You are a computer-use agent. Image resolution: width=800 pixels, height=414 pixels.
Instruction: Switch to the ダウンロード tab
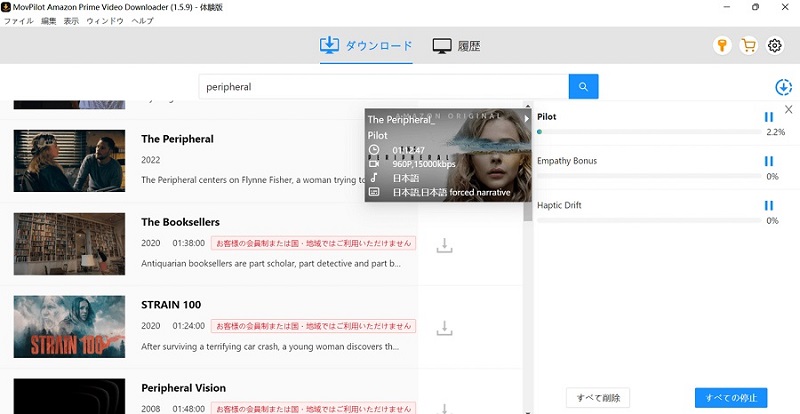coord(366,46)
